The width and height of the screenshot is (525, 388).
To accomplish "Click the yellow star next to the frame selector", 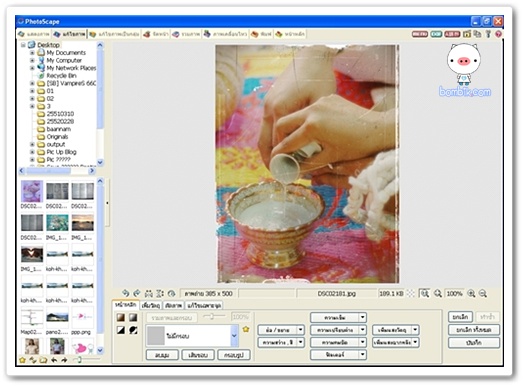I will [x=246, y=329].
